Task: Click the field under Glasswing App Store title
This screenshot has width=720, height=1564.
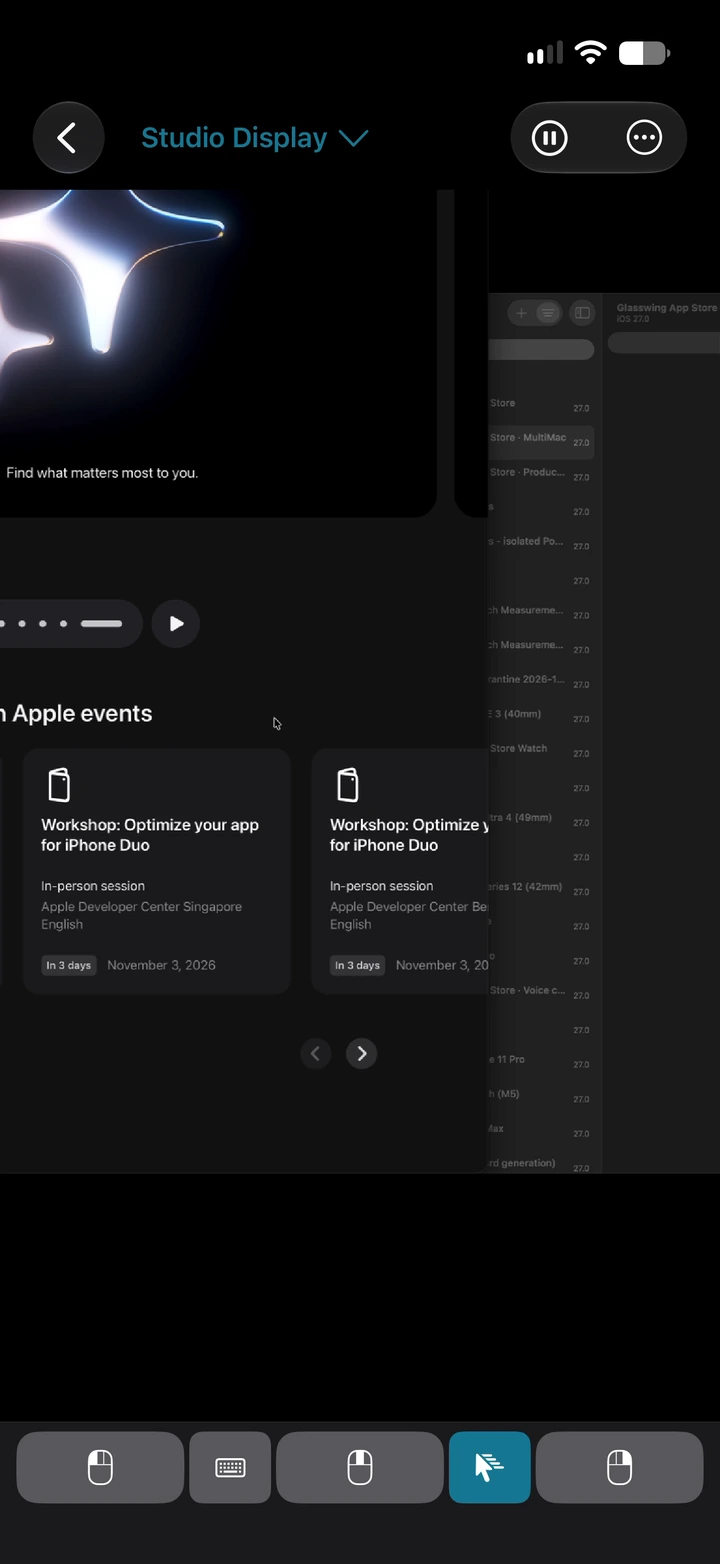Action: (x=664, y=343)
